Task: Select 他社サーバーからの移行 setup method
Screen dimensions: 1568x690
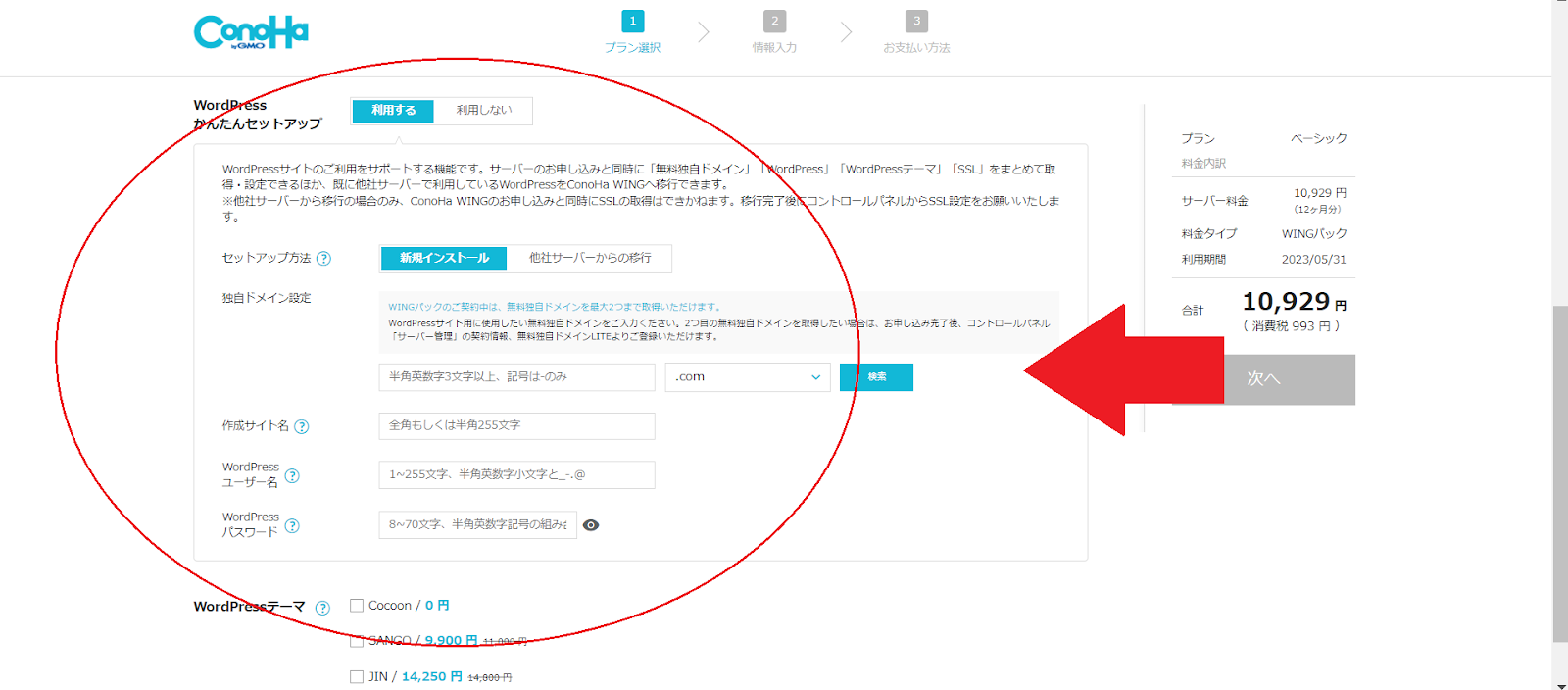Action: click(x=590, y=258)
